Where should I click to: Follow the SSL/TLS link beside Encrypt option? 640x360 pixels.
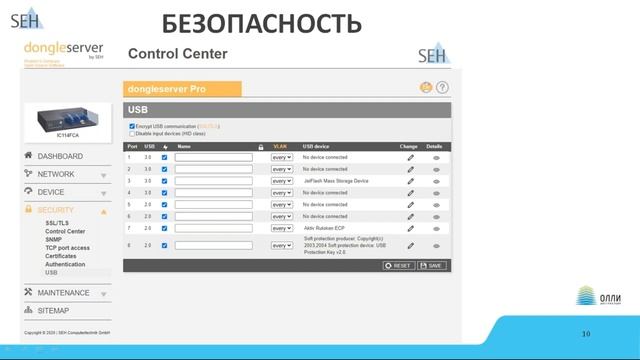pyautogui.click(x=208, y=127)
